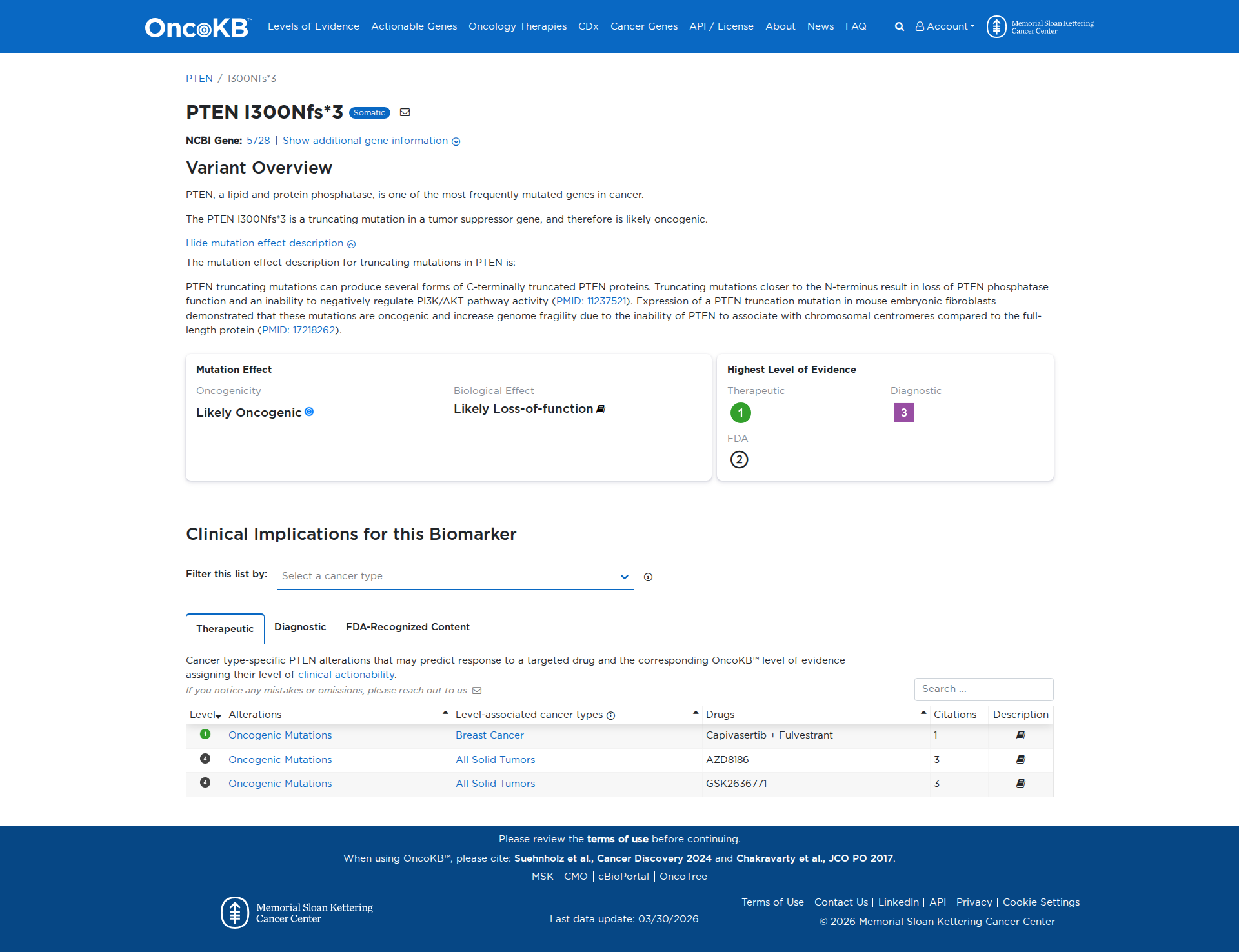This screenshot has width=1239, height=952.
Task: Sort by Level-associated cancer types column
Action: [577, 715]
